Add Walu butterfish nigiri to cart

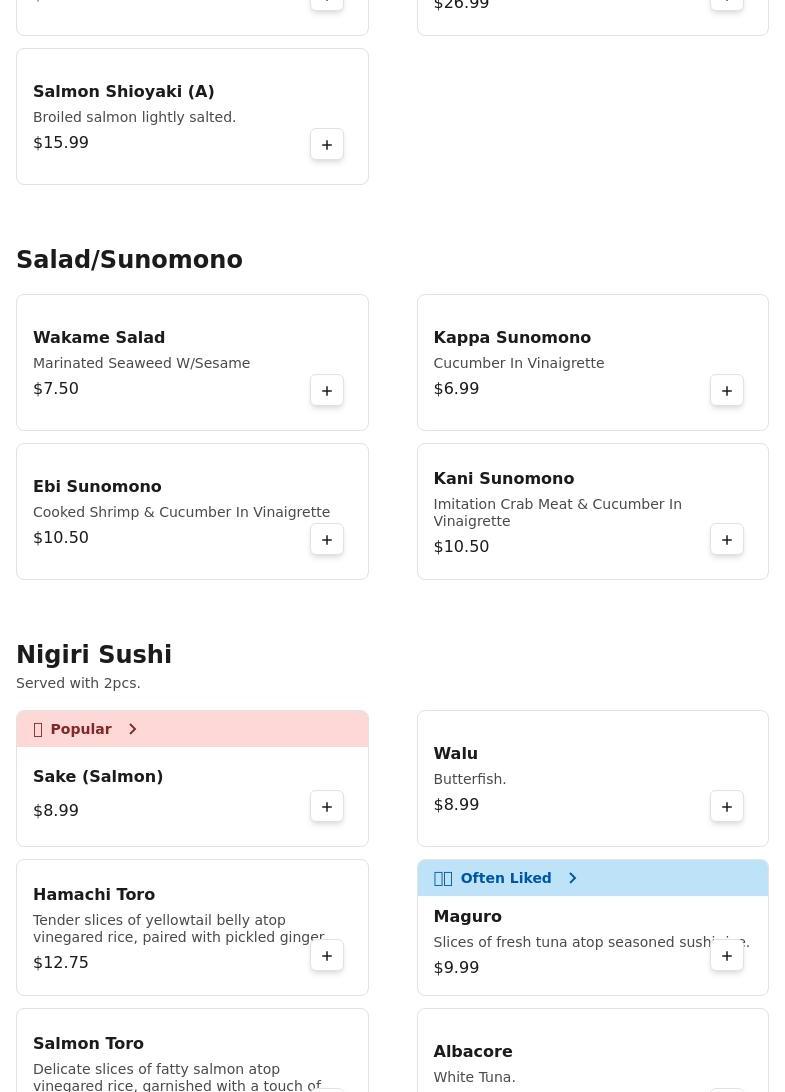point(727,807)
